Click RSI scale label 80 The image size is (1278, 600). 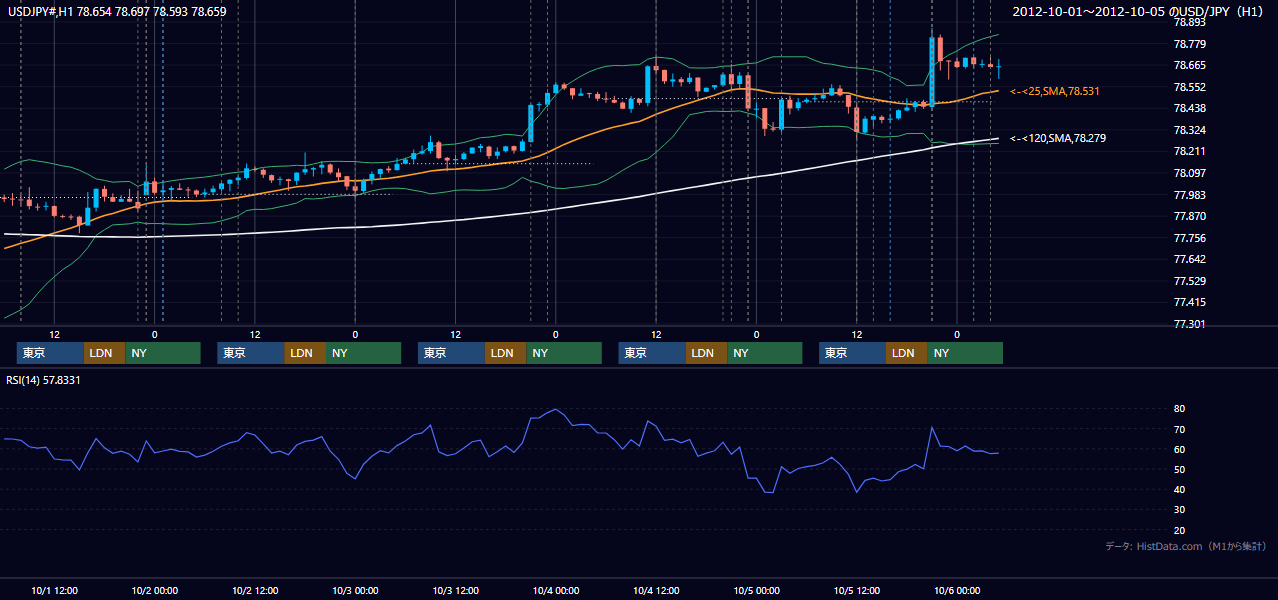[x=1179, y=409]
